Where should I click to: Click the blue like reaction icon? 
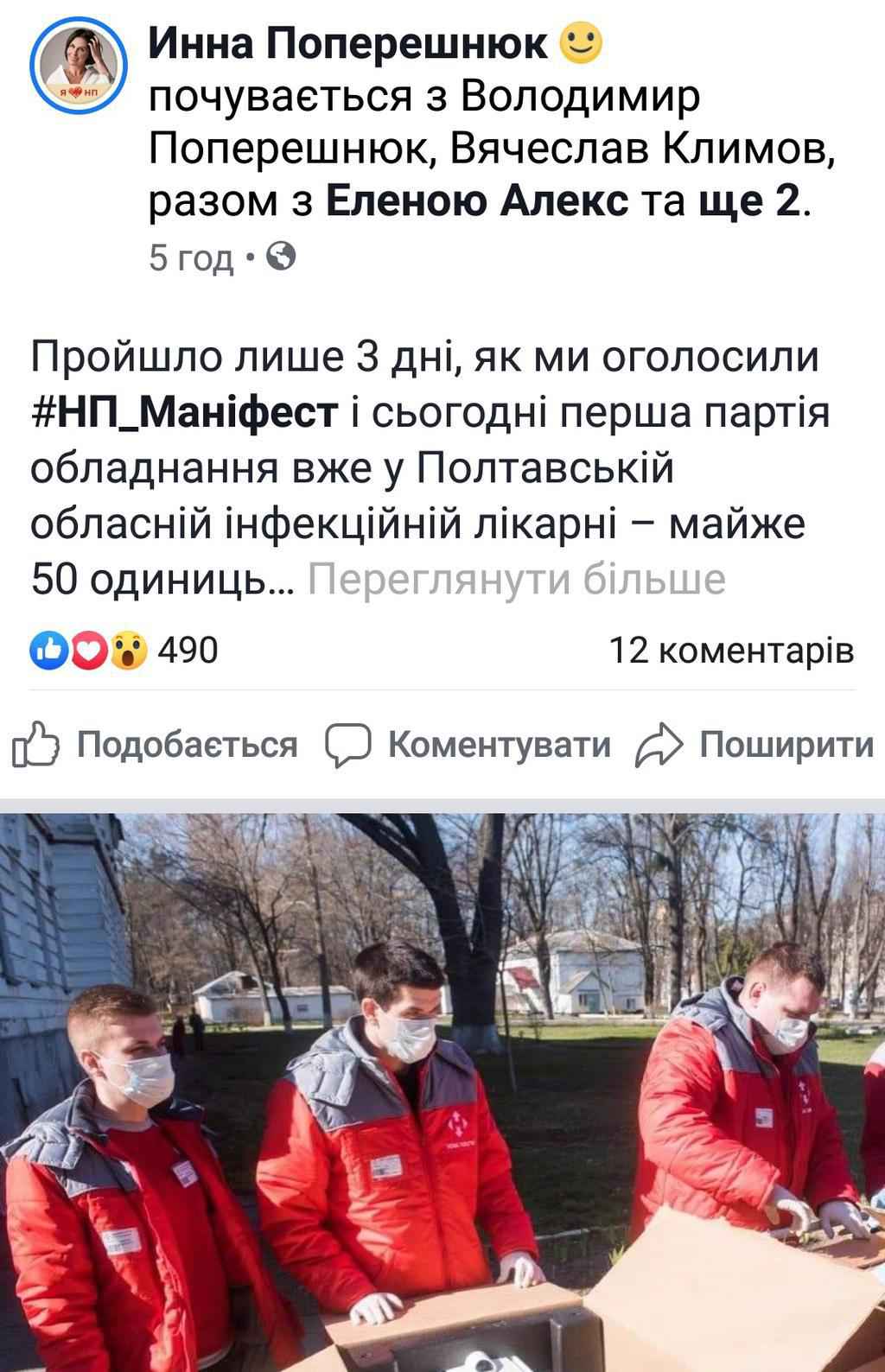47,650
